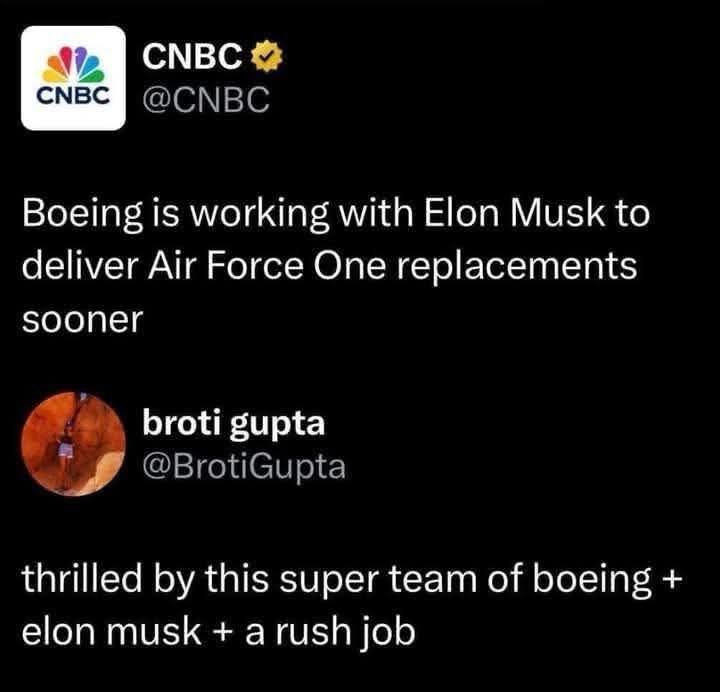Click the "CNBC" text inside the logo

click(72, 100)
